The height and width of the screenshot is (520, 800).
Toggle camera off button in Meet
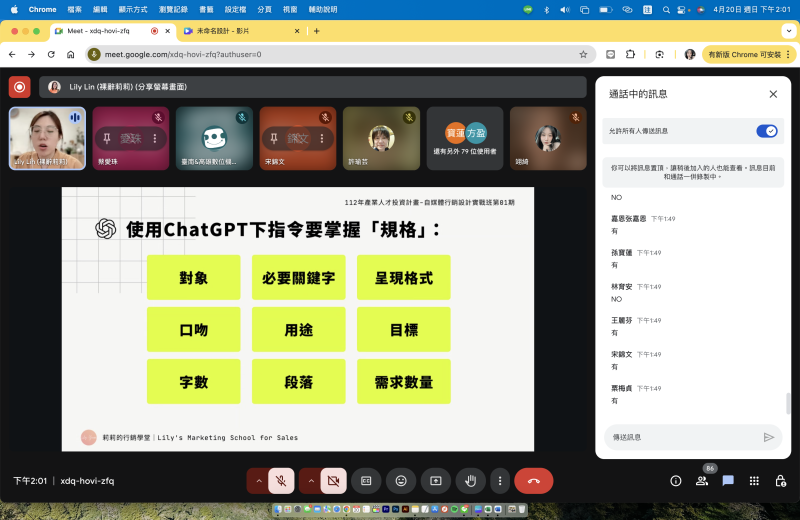(x=333, y=481)
